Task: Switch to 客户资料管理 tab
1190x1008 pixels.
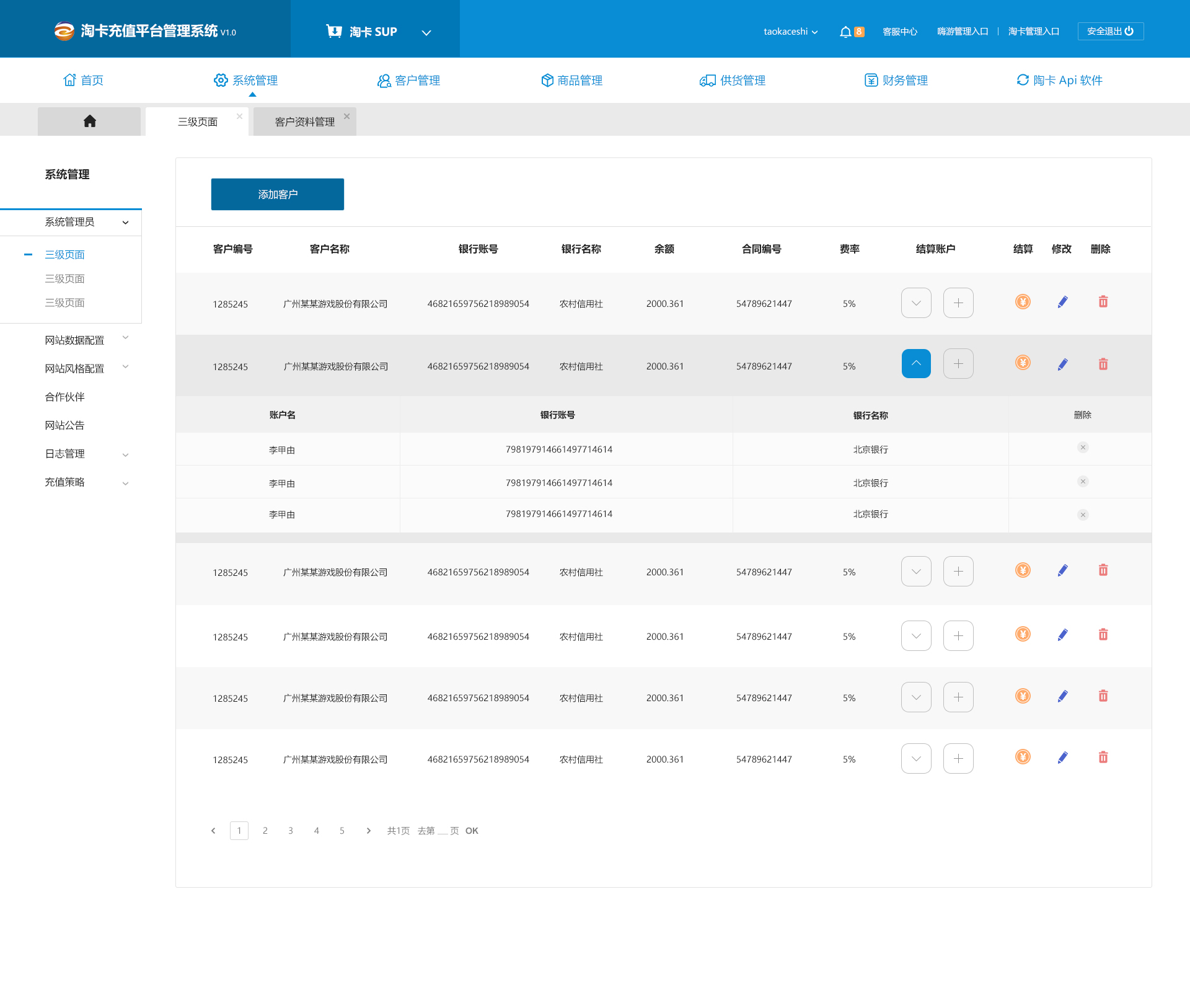Action: [x=304, y=122]
